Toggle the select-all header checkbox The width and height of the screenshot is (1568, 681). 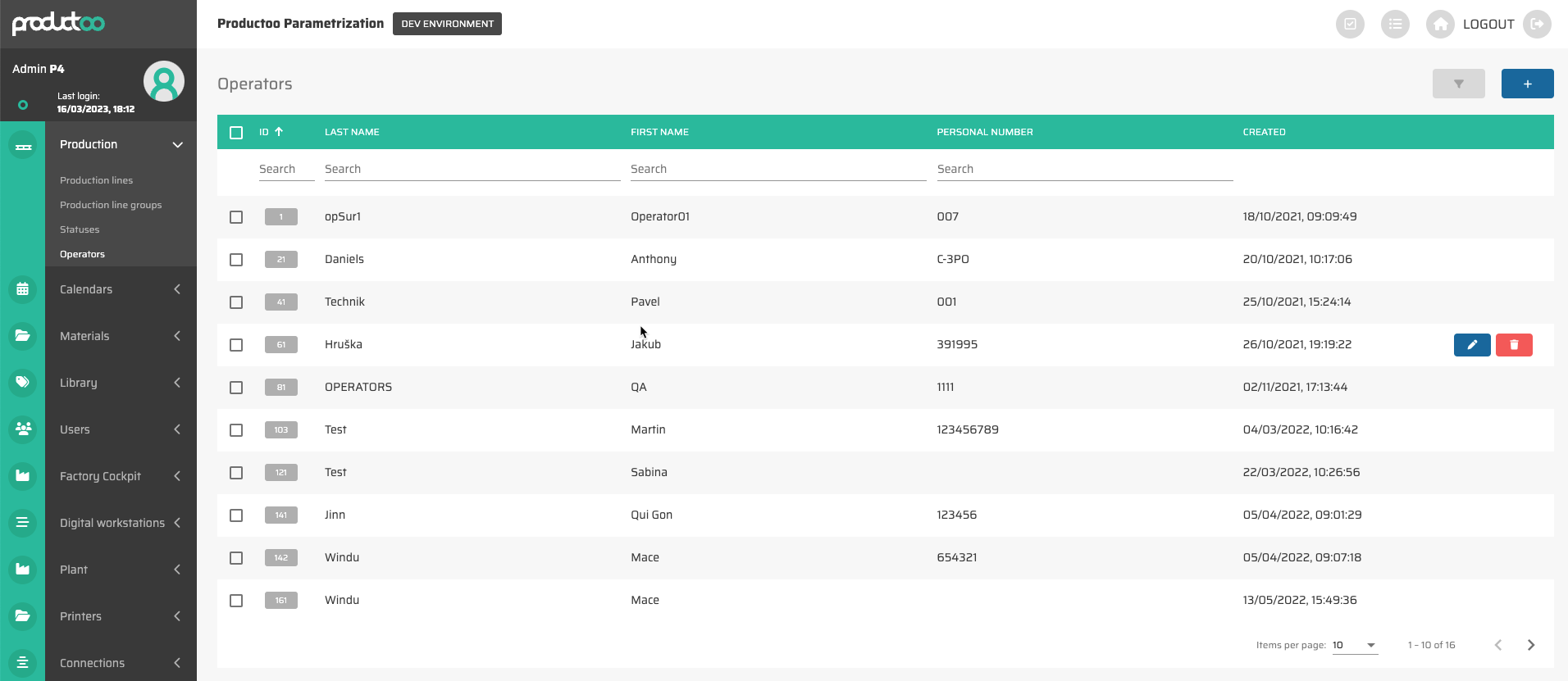click(236, 133)
